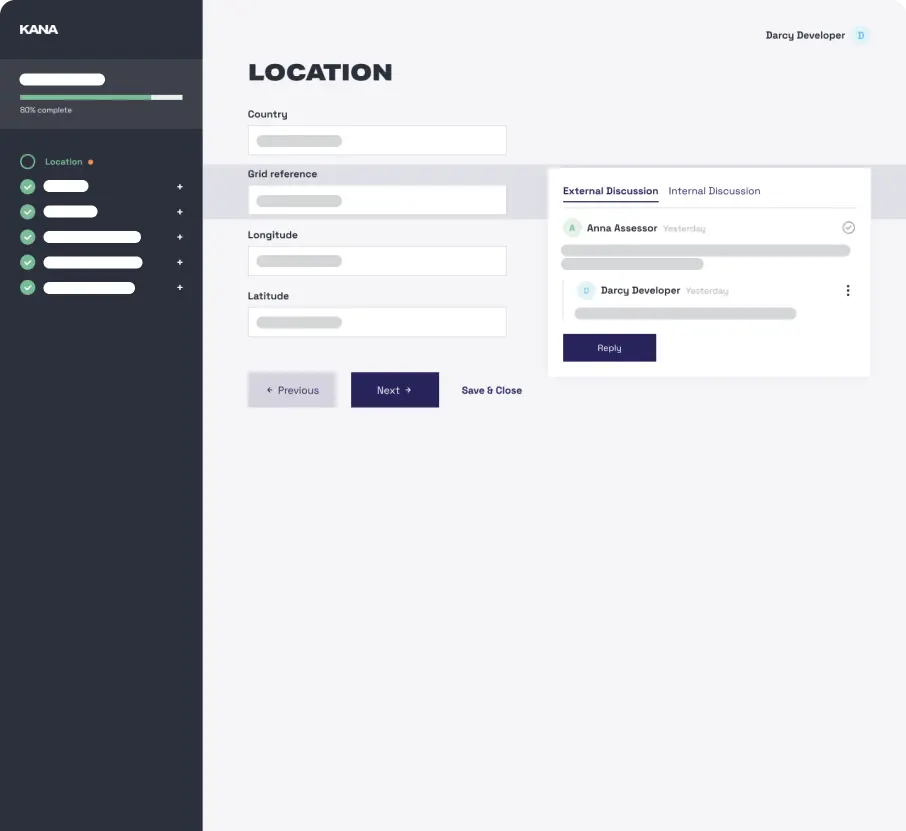Viewport: 906px width, 831px height.
Task: Click the Country input field
Action: pyautogui.click(x=377, y=140)
